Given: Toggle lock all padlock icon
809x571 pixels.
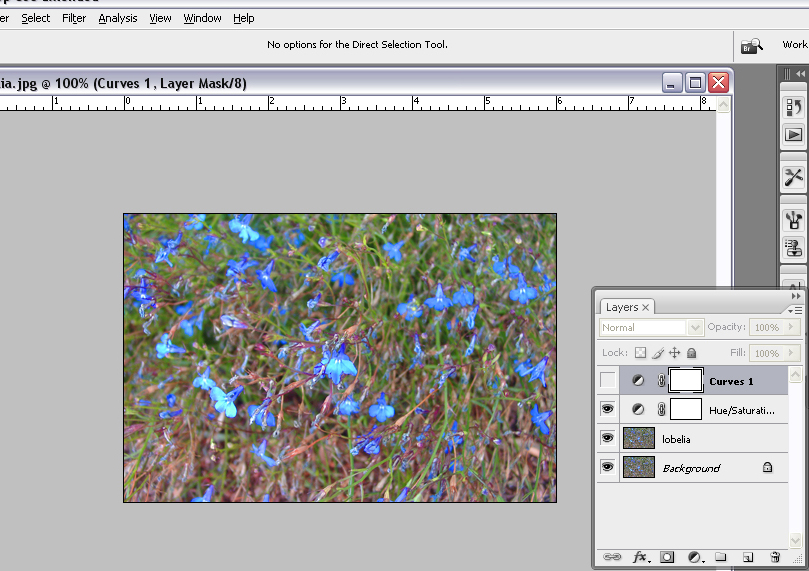Looking at the screenshot, I should coord(691,353).
